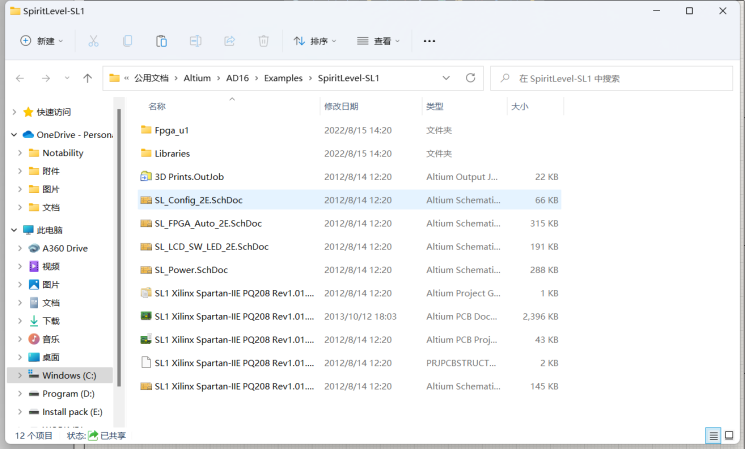Open the three-dot more options menu
Image resolution: width=746 pixels, height=449 pixels.
429,41
